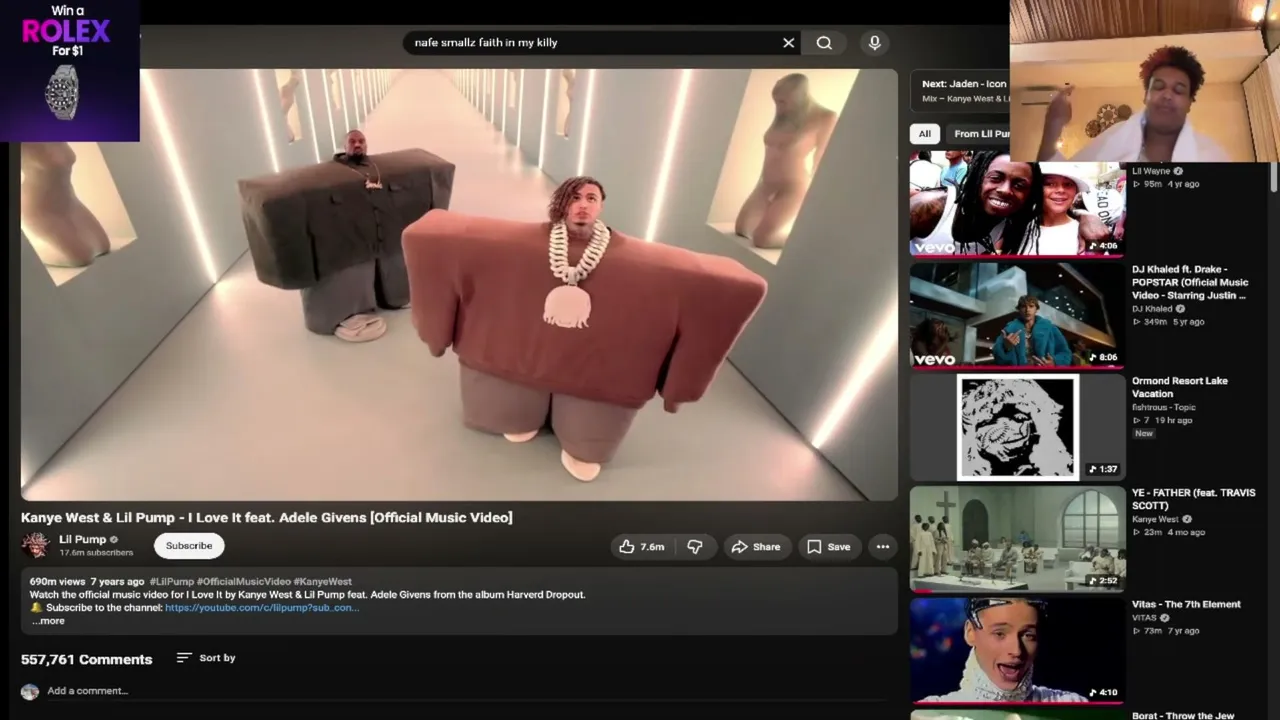
Task: Open the Vitas - The 7th Element title
Action: (1186, 605)
